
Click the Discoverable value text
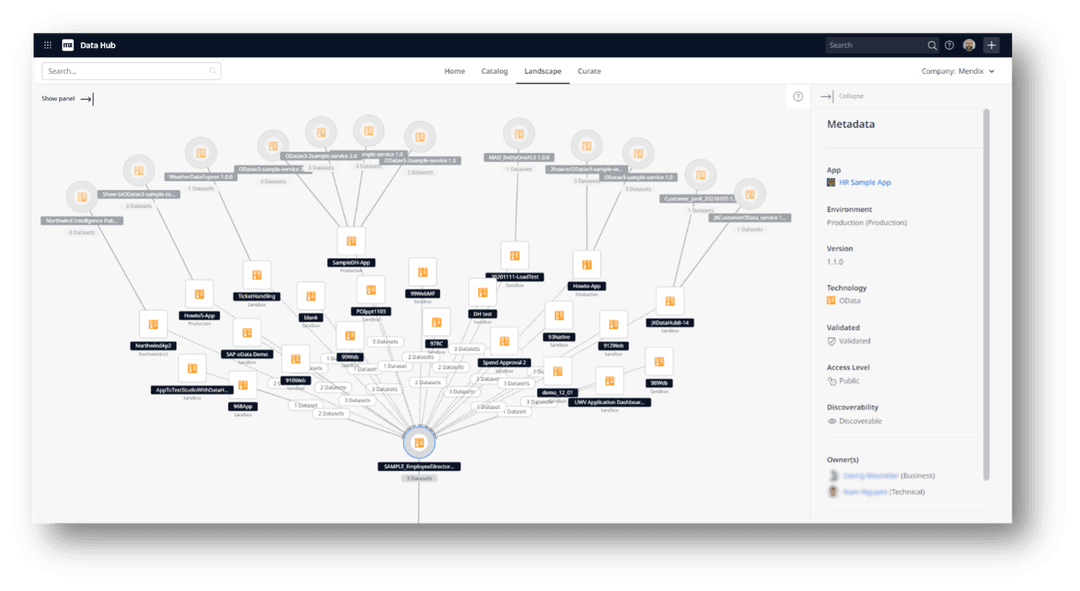click(860, 422)
